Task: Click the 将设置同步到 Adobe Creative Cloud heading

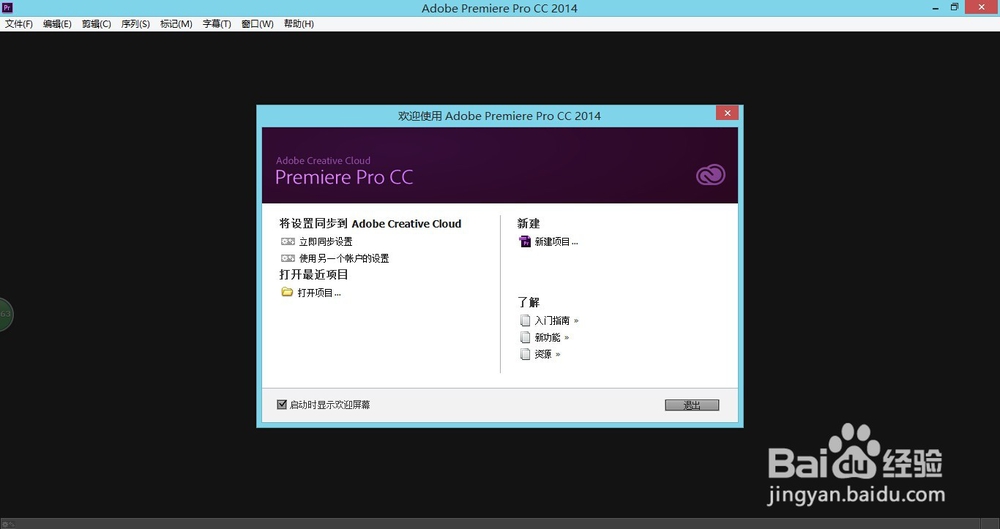Action: 370,224
